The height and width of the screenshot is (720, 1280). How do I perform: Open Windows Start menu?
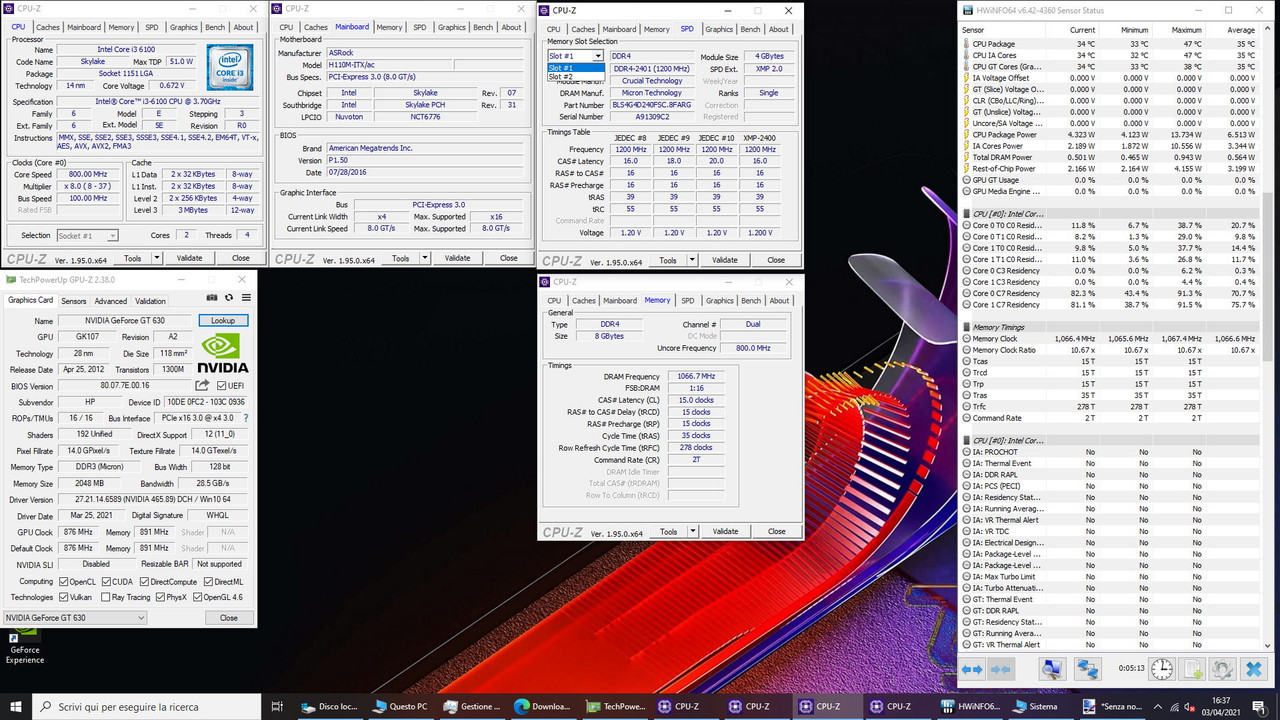pos(18,706)
